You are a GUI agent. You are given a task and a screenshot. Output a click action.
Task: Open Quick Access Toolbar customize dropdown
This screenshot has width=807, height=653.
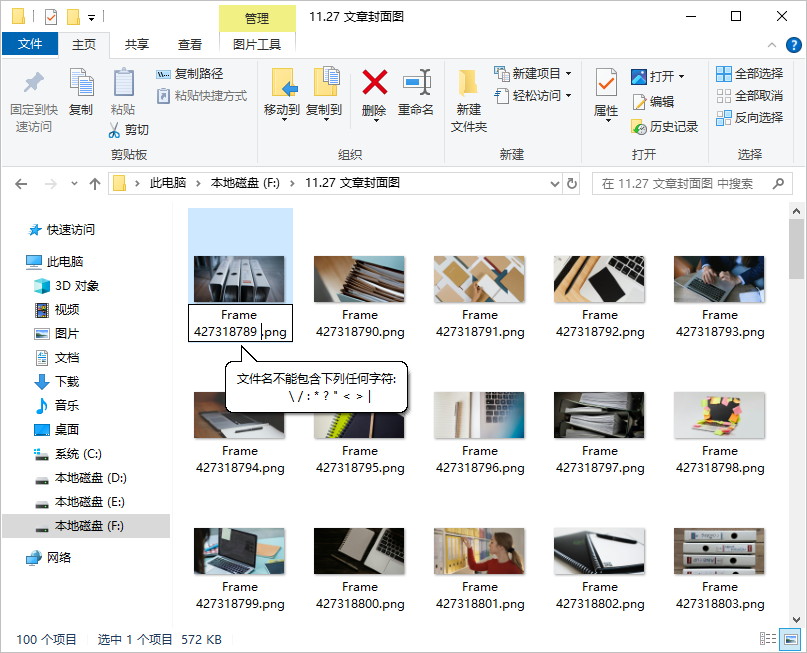coord(91,17)
